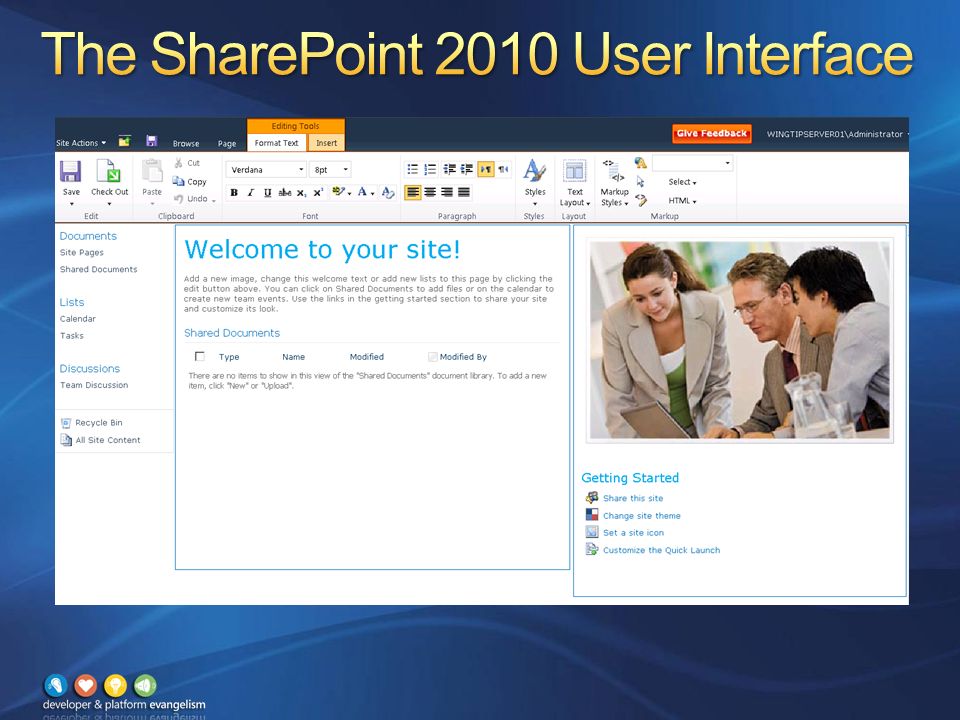Click the Give Feedback button
This screenshot has height=720, width=960.
[711, 133]
